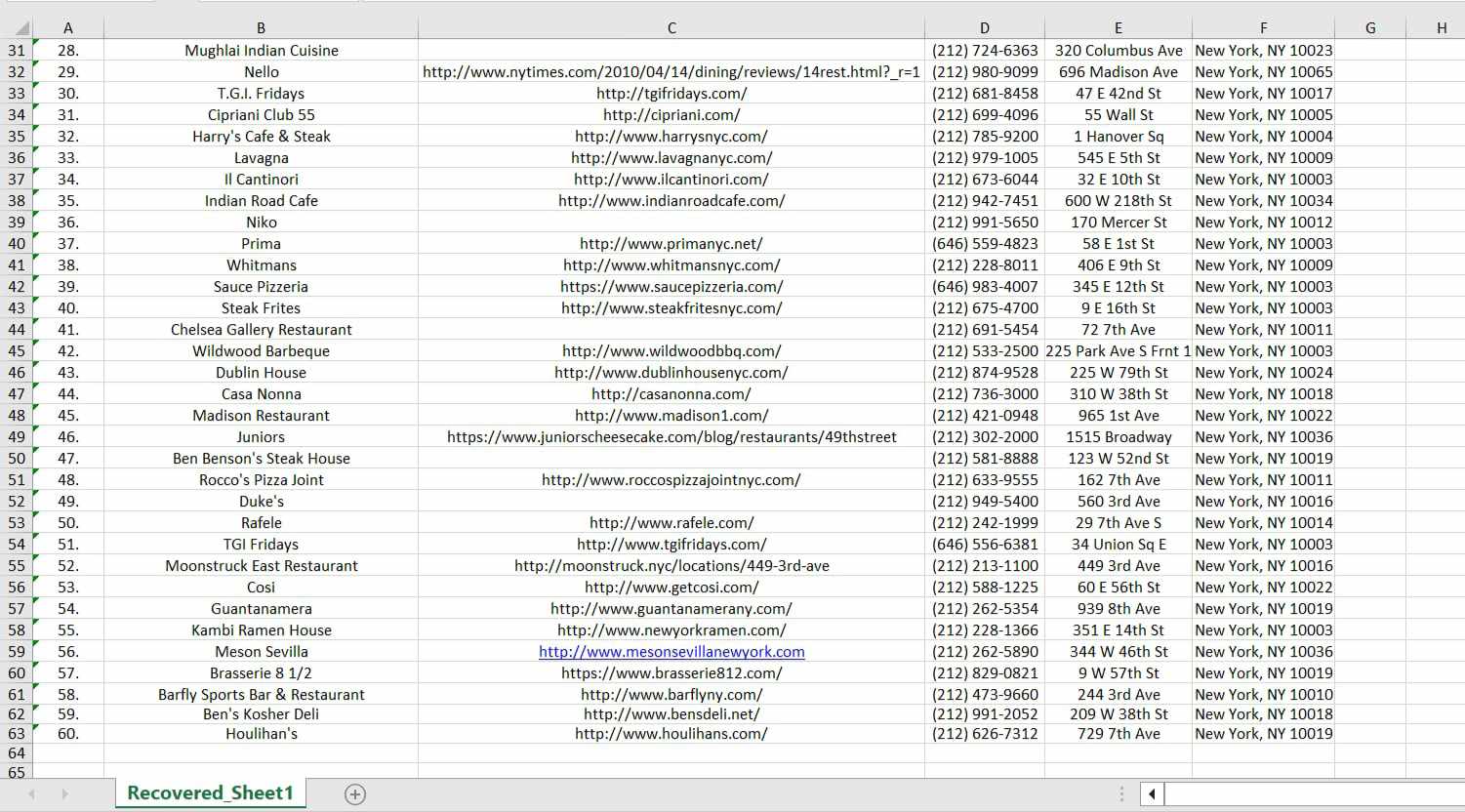The width and height of the screenshot is (1465, 812).
Task: Click the Kambi Ramen House cell
Action: click(262, 630)
